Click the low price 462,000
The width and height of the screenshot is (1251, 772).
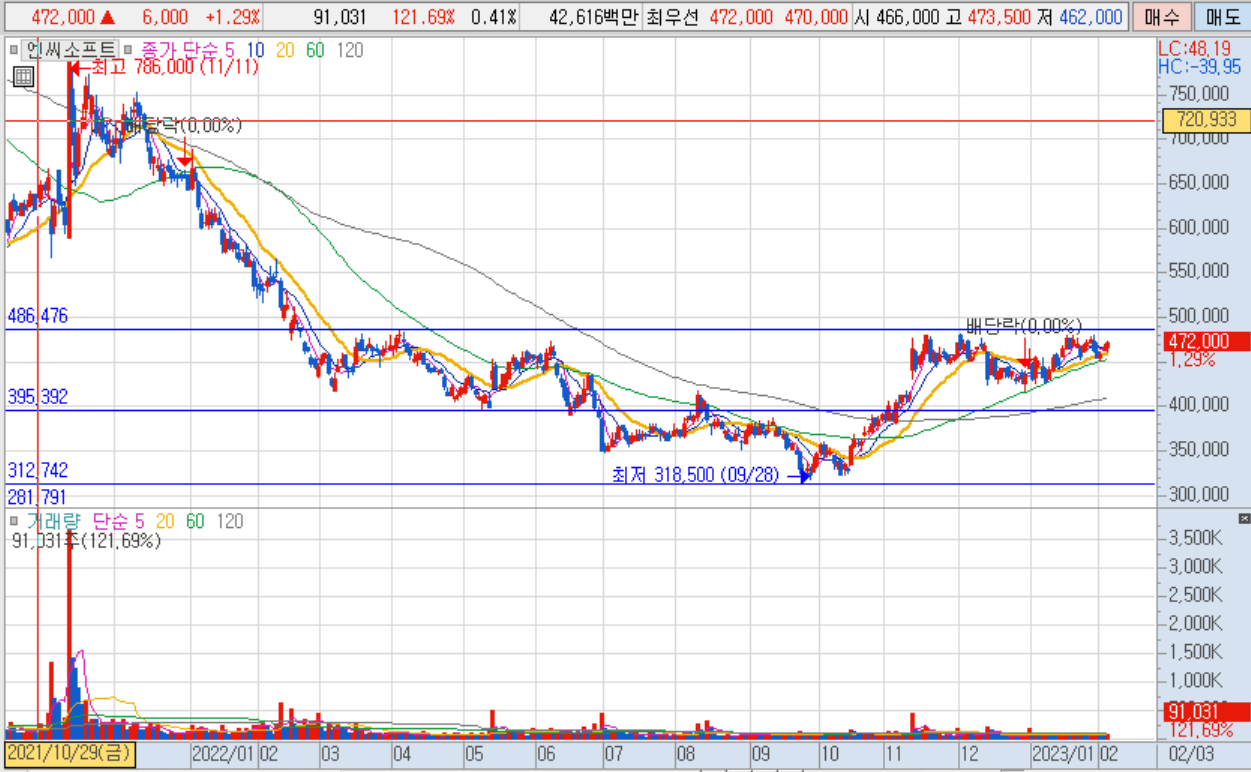pos(1090,18)
